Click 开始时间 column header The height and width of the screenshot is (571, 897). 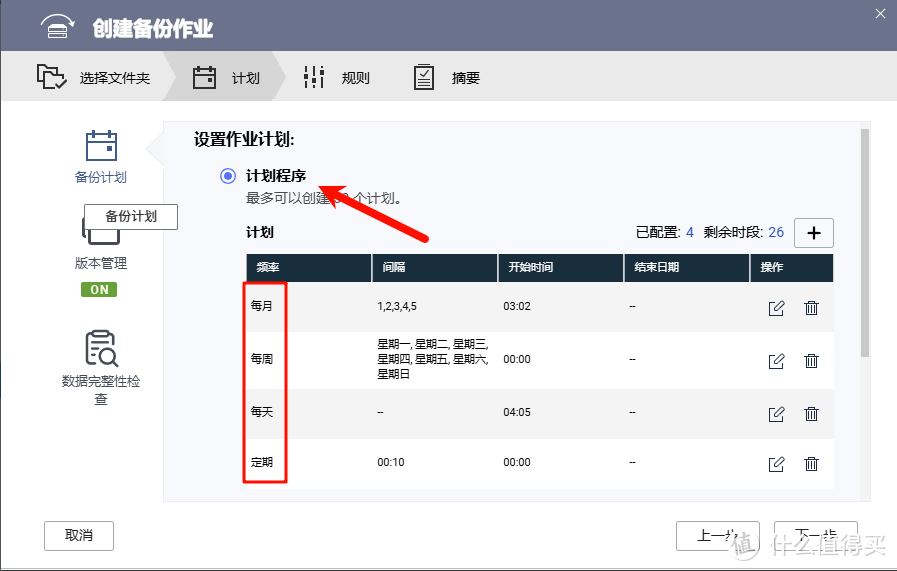pyautogui.click(x=561, y=267)
